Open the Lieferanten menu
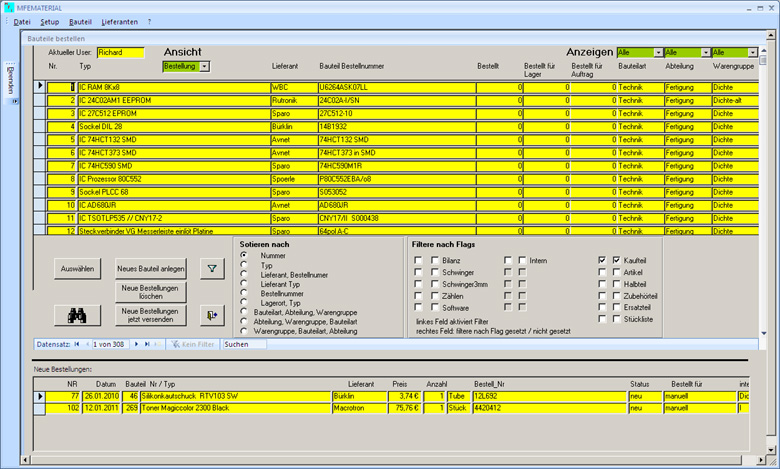This screenshot has height=469, width=780. [x=119, y=21]
